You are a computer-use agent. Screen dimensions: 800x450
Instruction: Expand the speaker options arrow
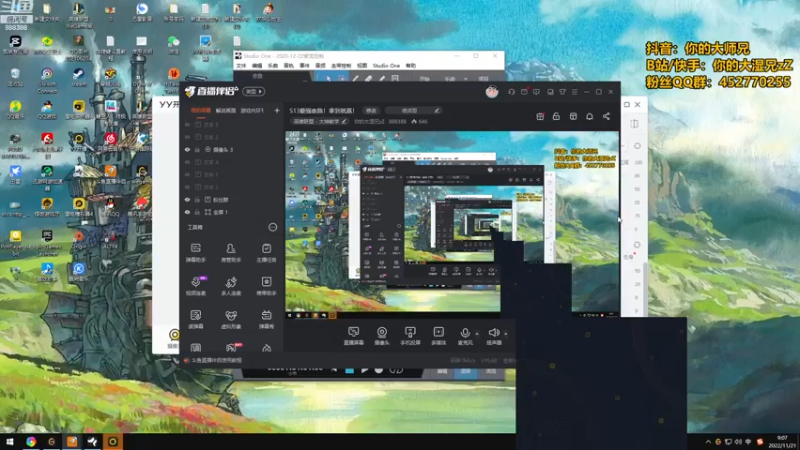click(x=506, y=334)
